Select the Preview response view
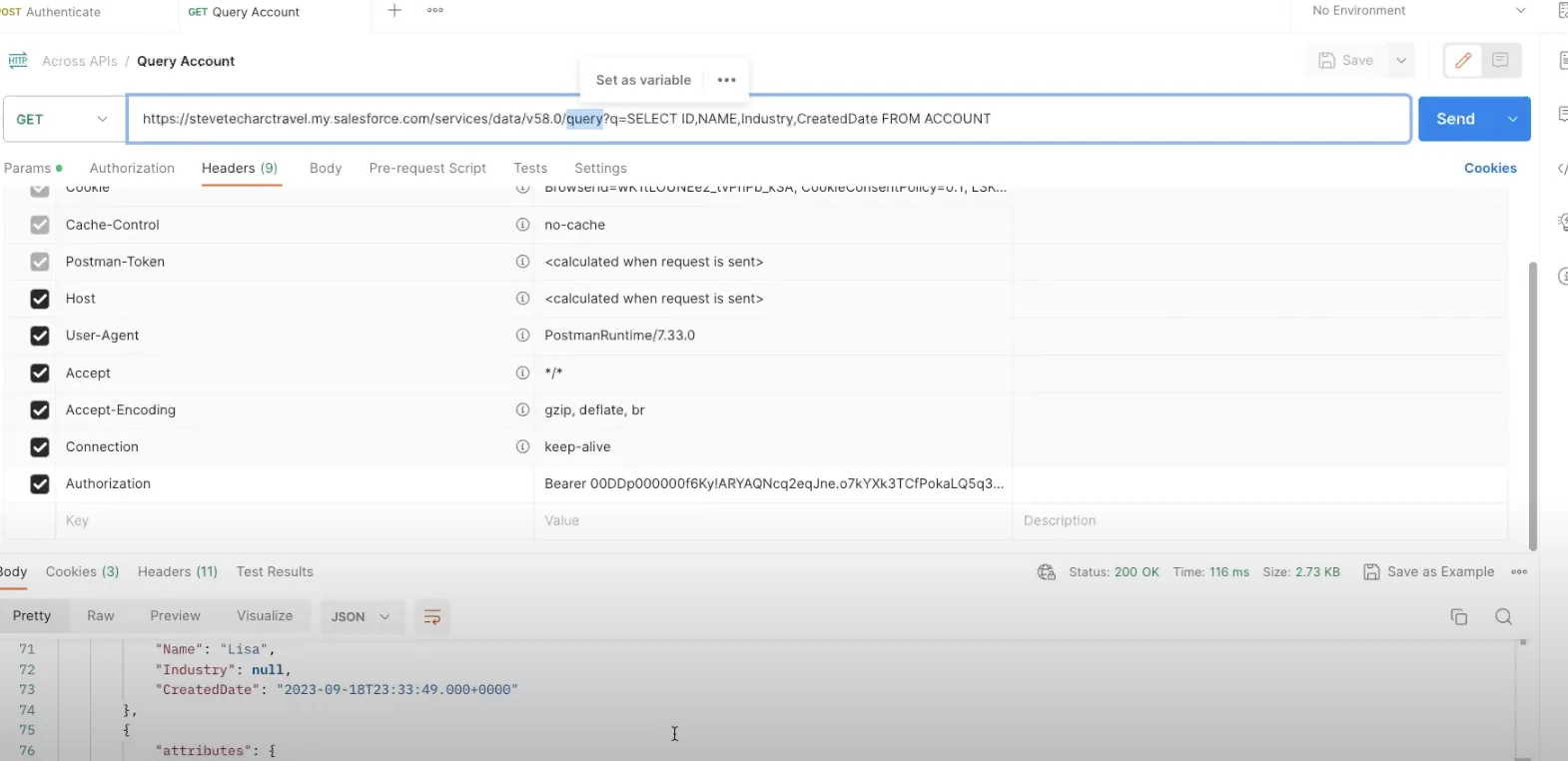Viewport: 1568px width, 761px height. (175, 616)
